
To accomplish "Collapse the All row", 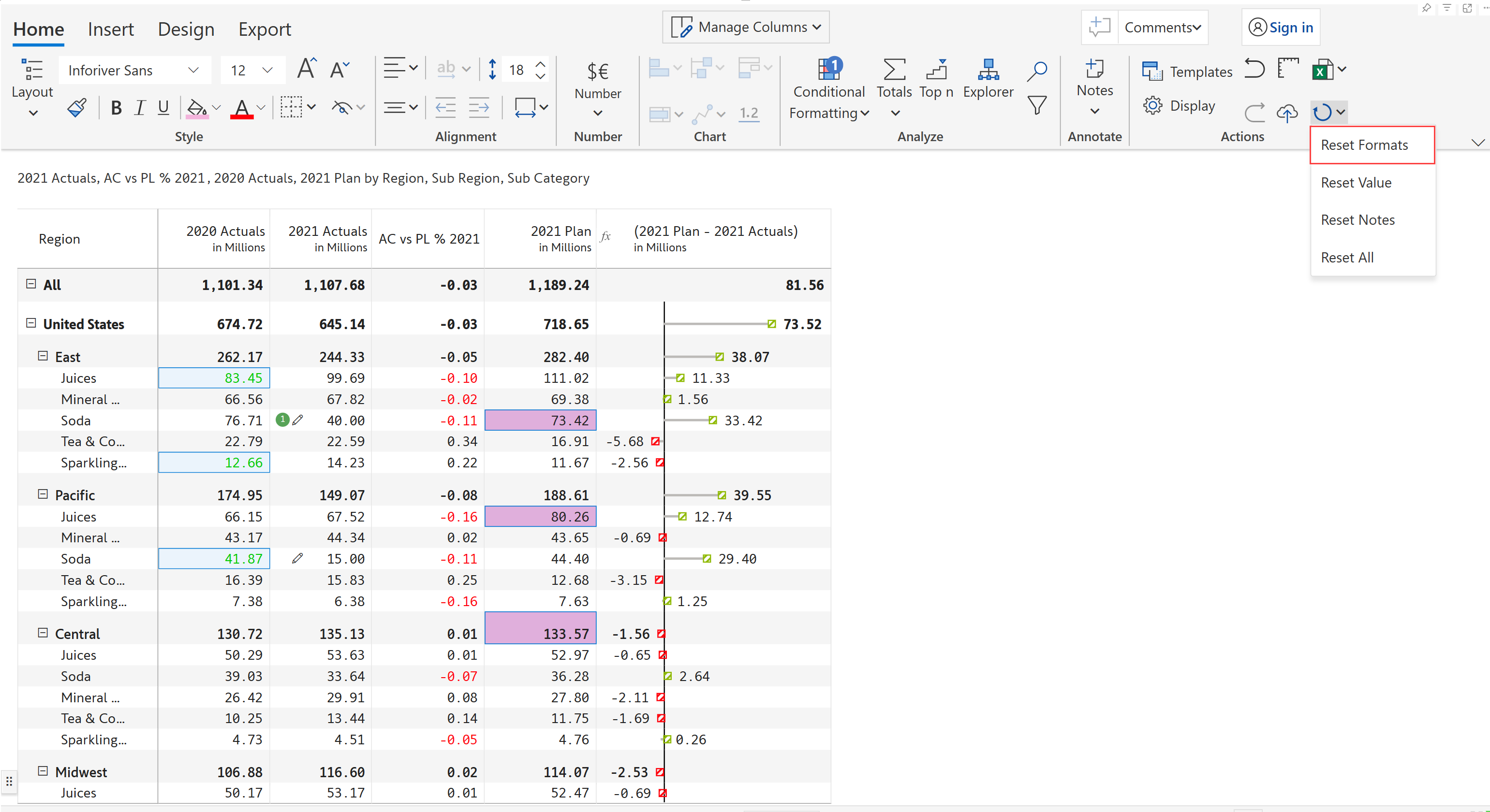I will pos(31,284).
